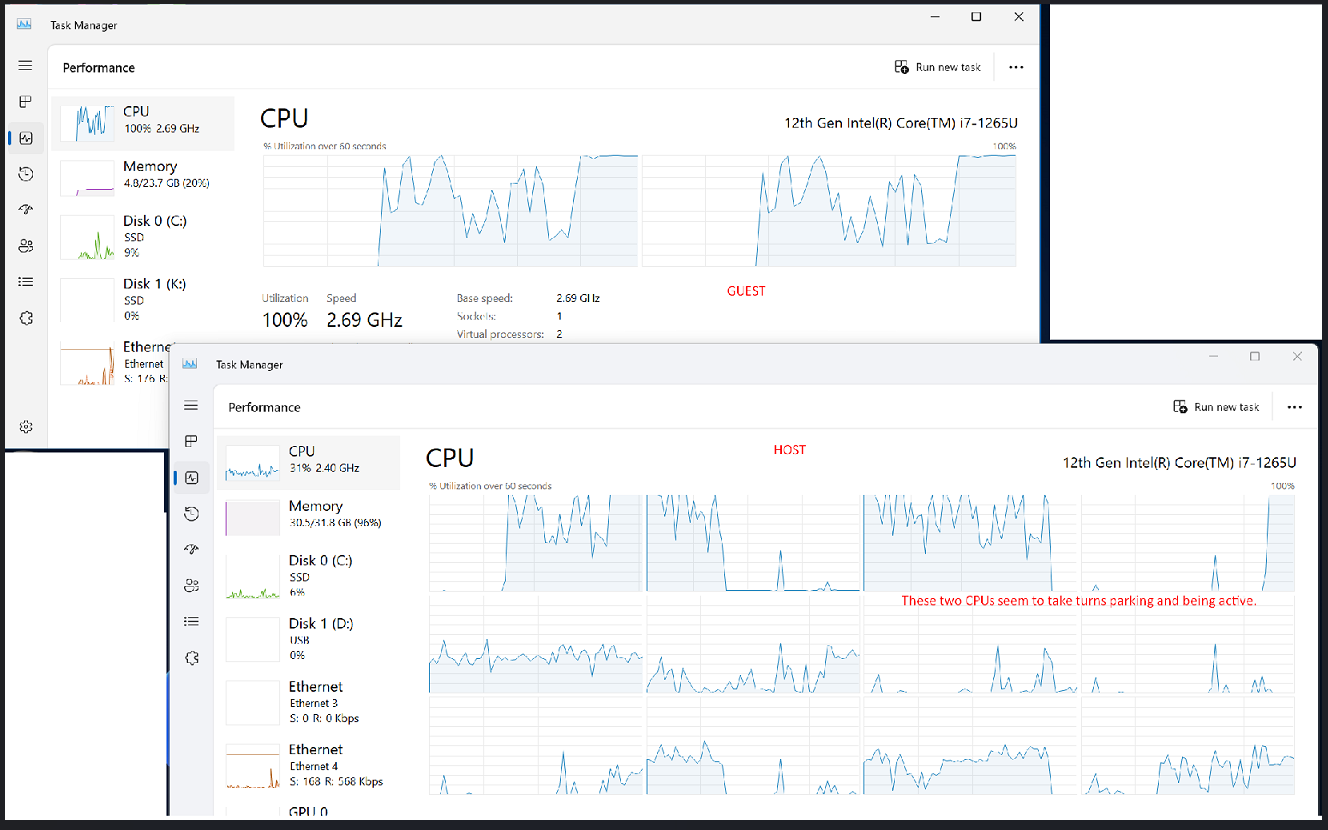Select GPU 0 entry in host Task Manager
The height and width of the screenshot is (830, 1328).
pyautogui.click(x=308, y=811)
